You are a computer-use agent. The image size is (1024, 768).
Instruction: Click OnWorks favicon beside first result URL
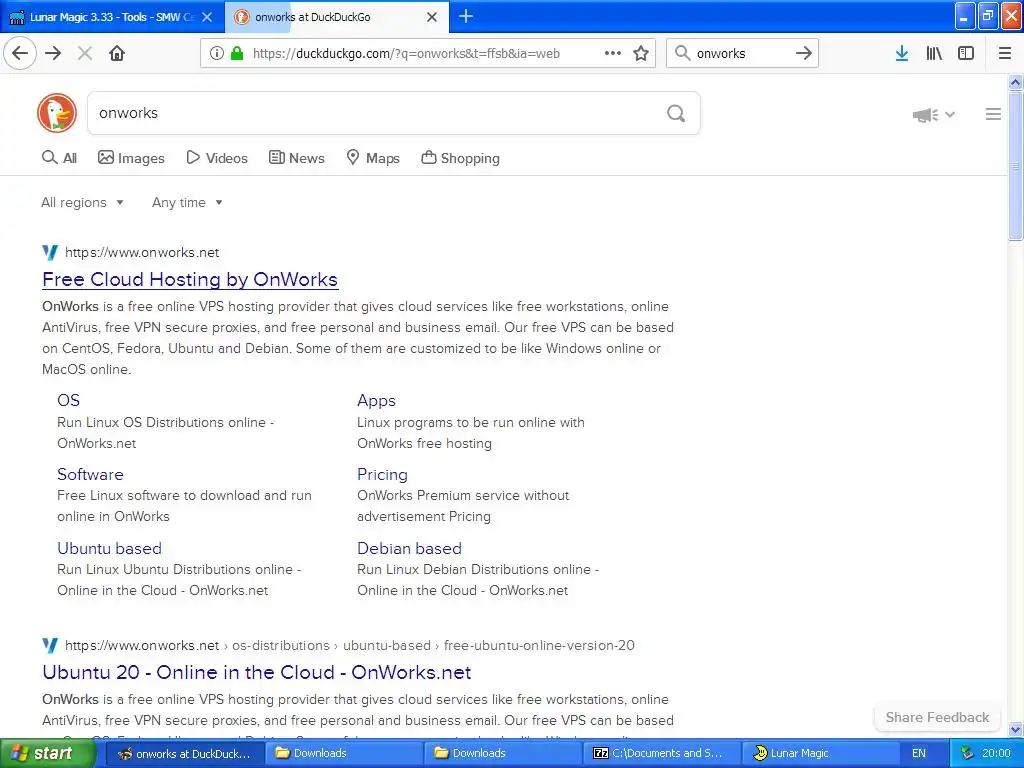[x=50, y=252]
